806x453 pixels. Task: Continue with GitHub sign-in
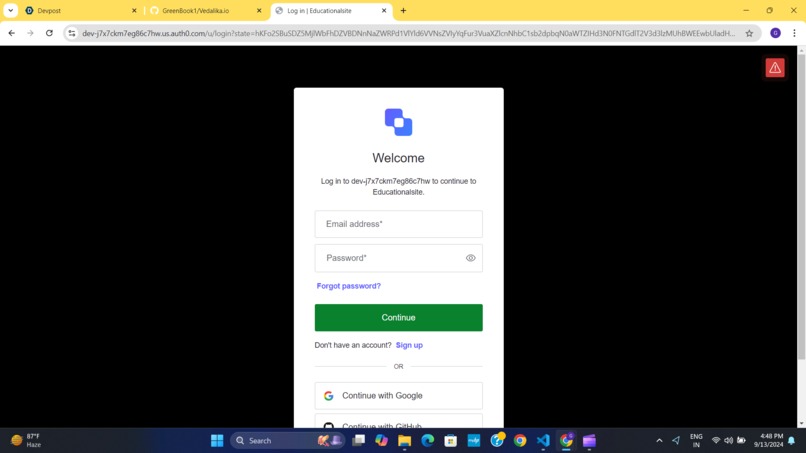tap(398, 422)
